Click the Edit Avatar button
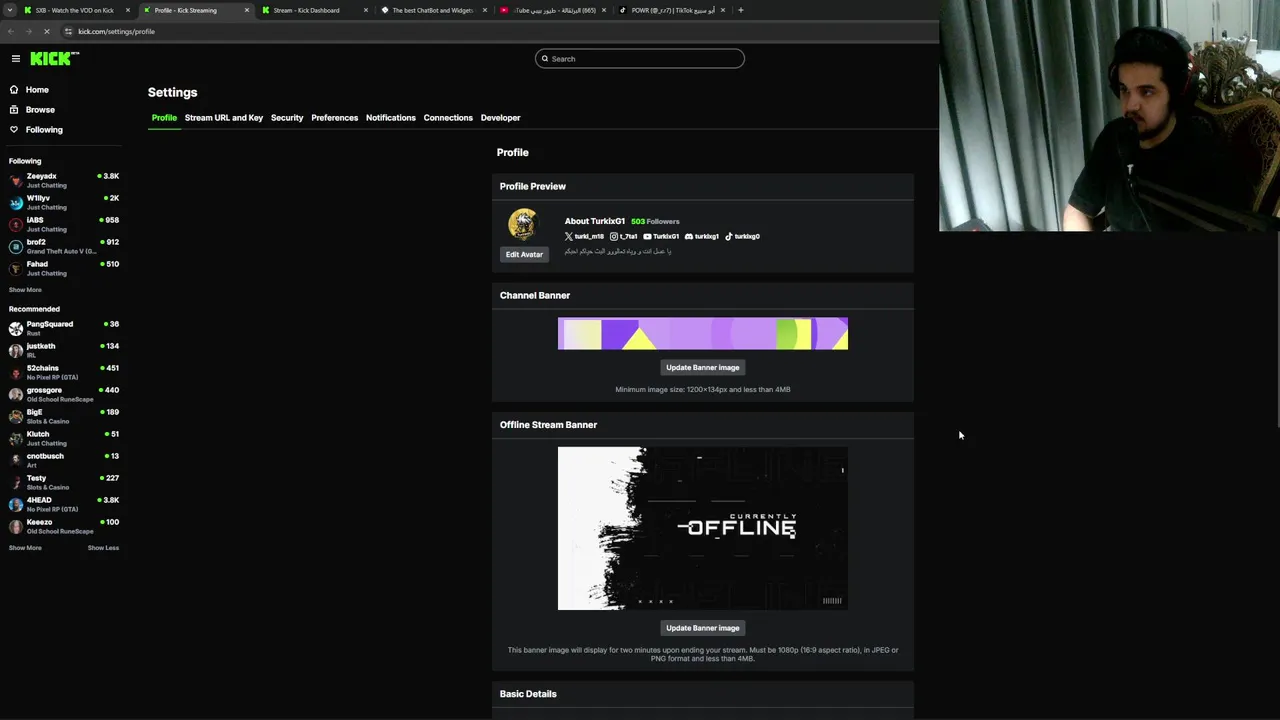The width and height of the screenshot is (1280, 720). click(524, 255)
